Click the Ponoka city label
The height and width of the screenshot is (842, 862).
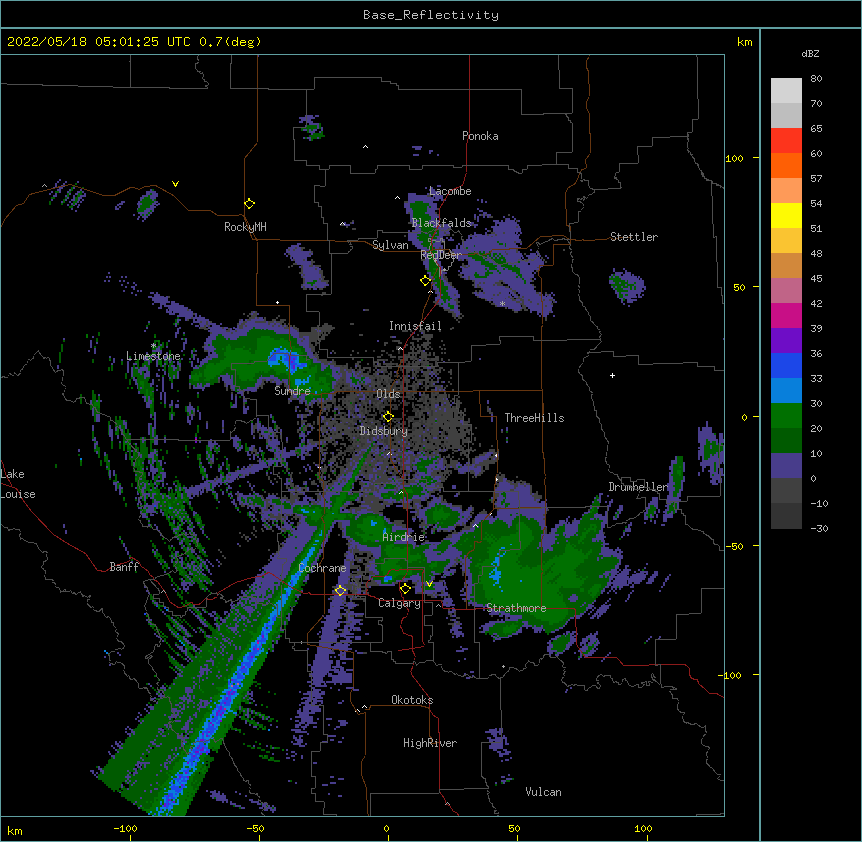click(x=480, y=136)
